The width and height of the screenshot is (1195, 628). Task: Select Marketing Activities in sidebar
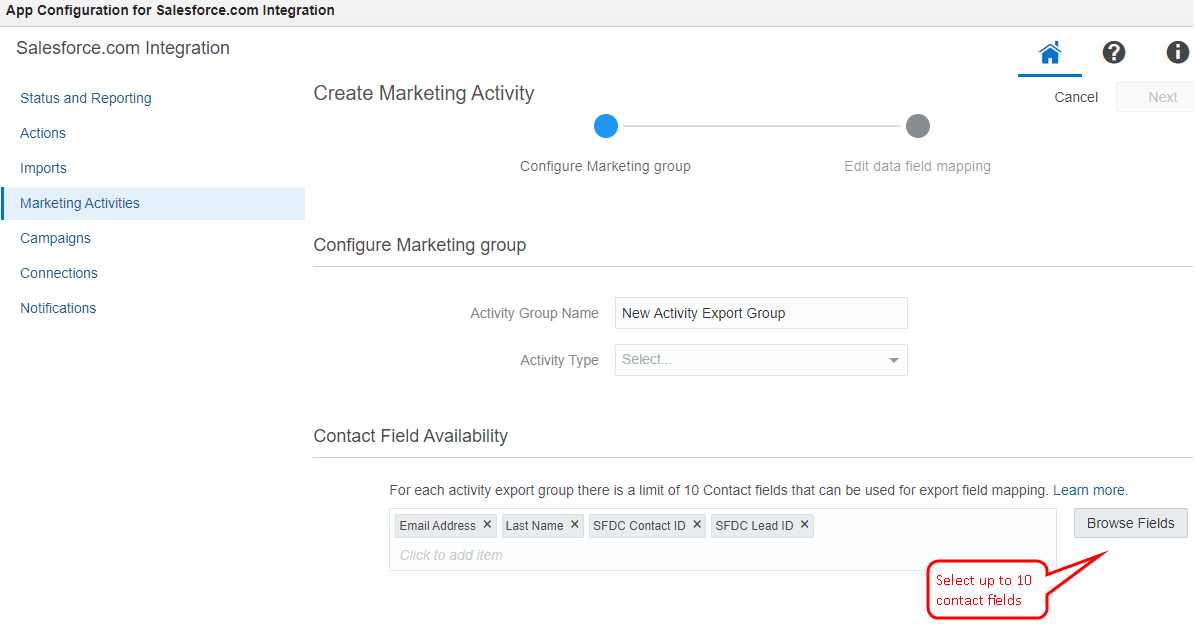coord(153,203)
